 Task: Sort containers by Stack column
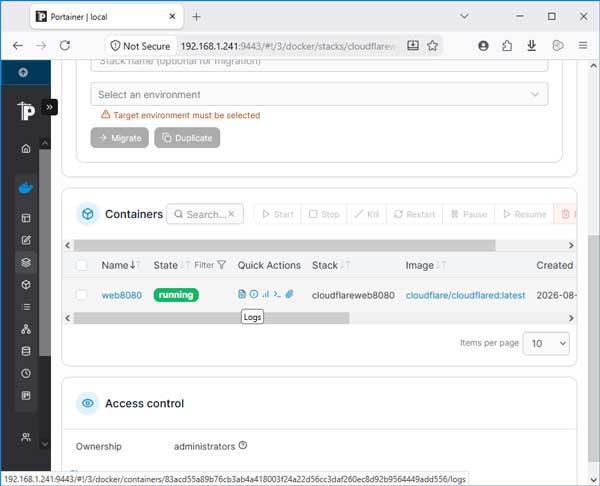coord(331,265)
